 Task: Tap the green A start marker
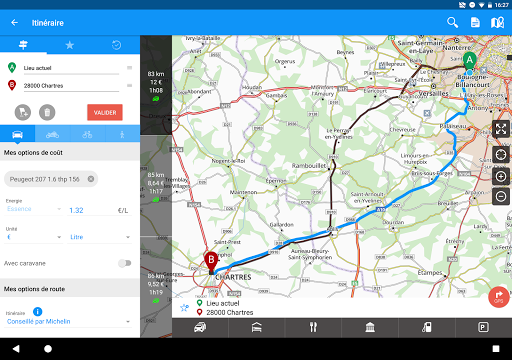470,61
